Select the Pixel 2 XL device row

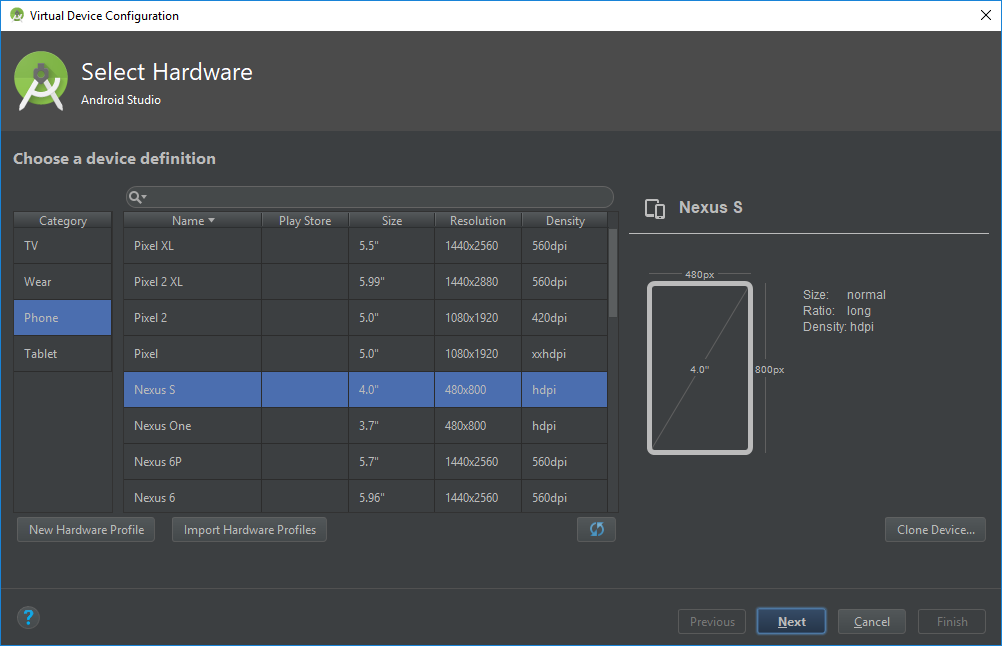click(x=190, y=282)
